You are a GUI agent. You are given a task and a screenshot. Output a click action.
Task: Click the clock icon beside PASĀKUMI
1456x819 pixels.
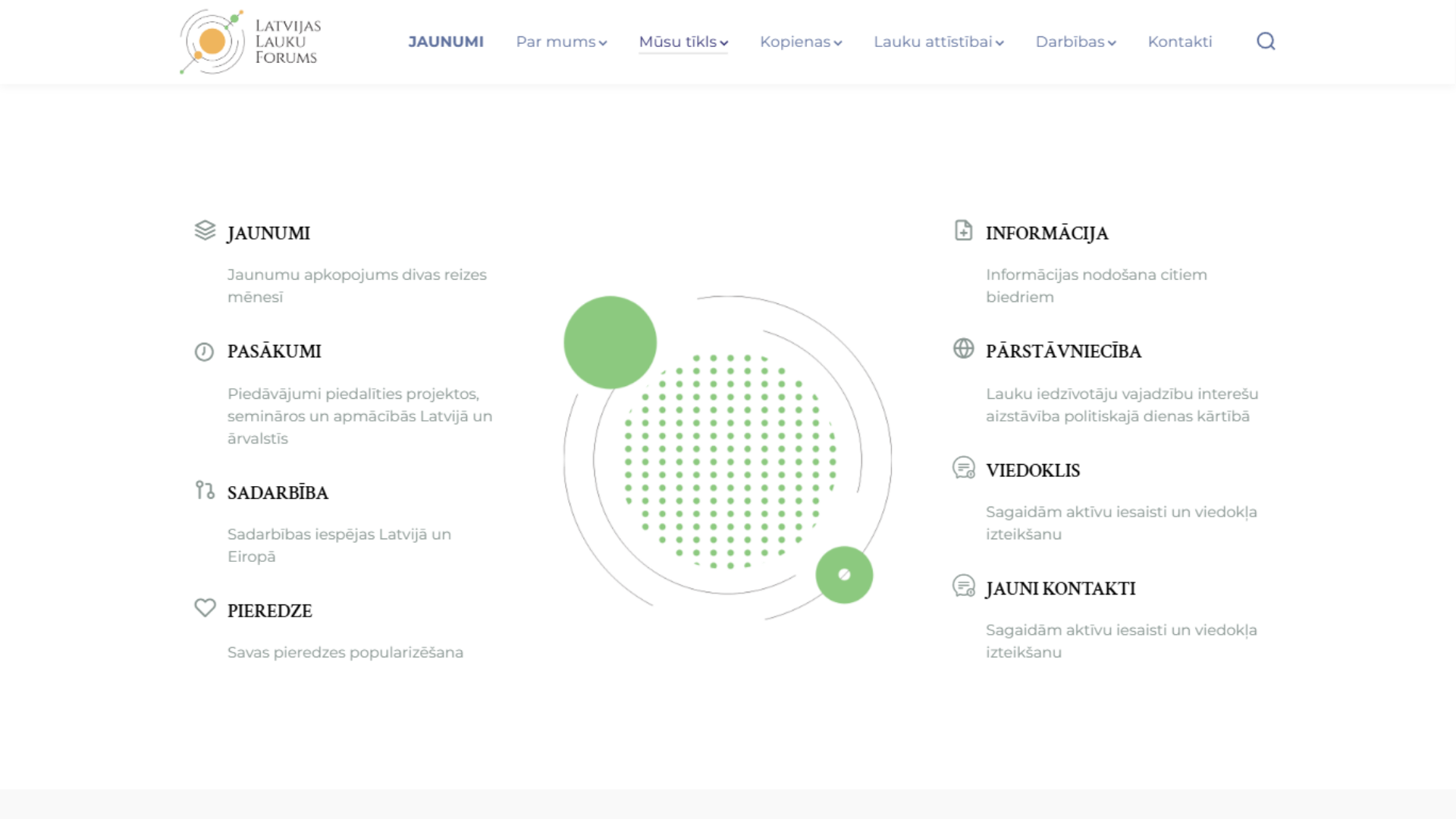click(x=204, y=352)
